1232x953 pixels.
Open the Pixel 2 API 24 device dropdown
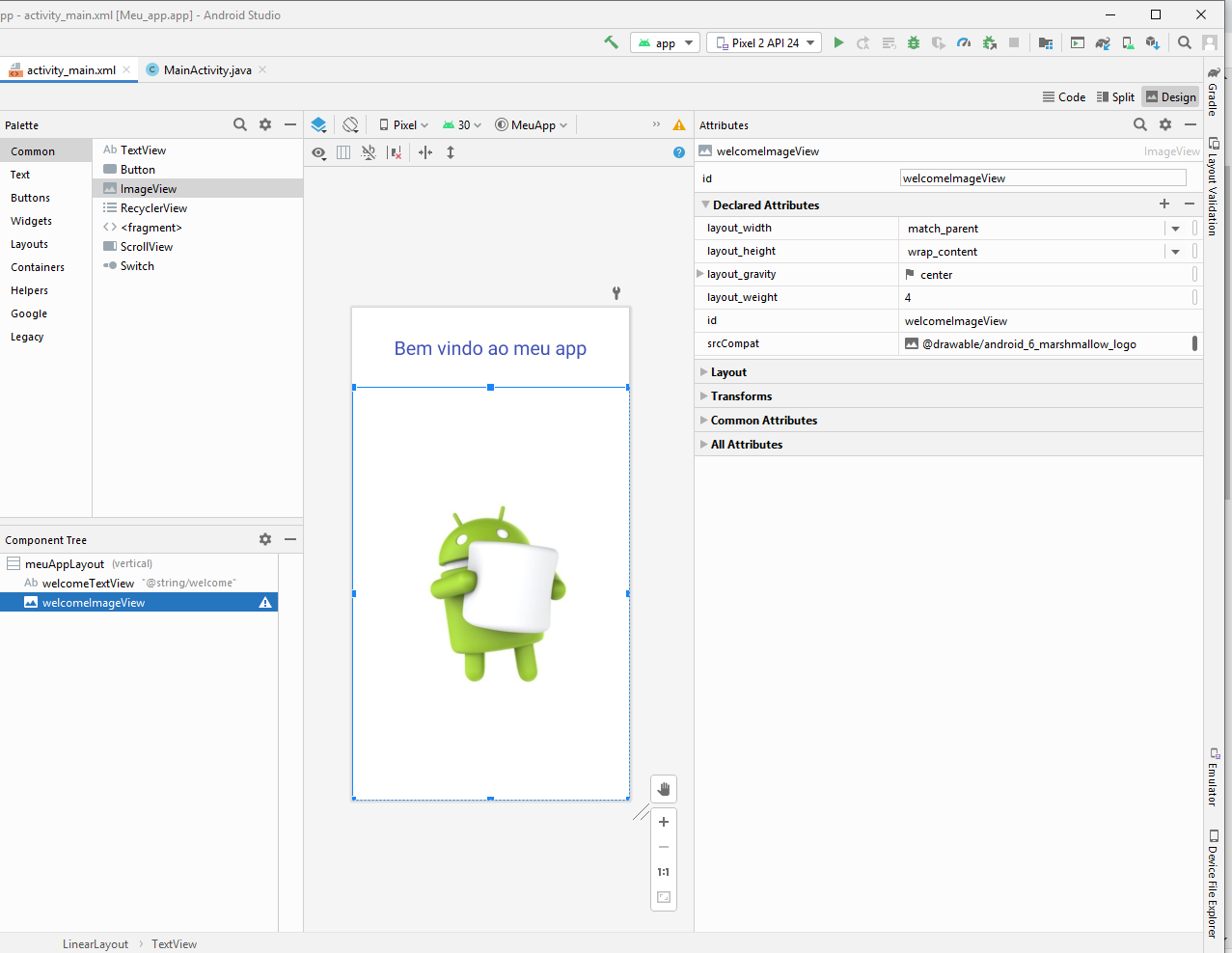tap(764, 42)
